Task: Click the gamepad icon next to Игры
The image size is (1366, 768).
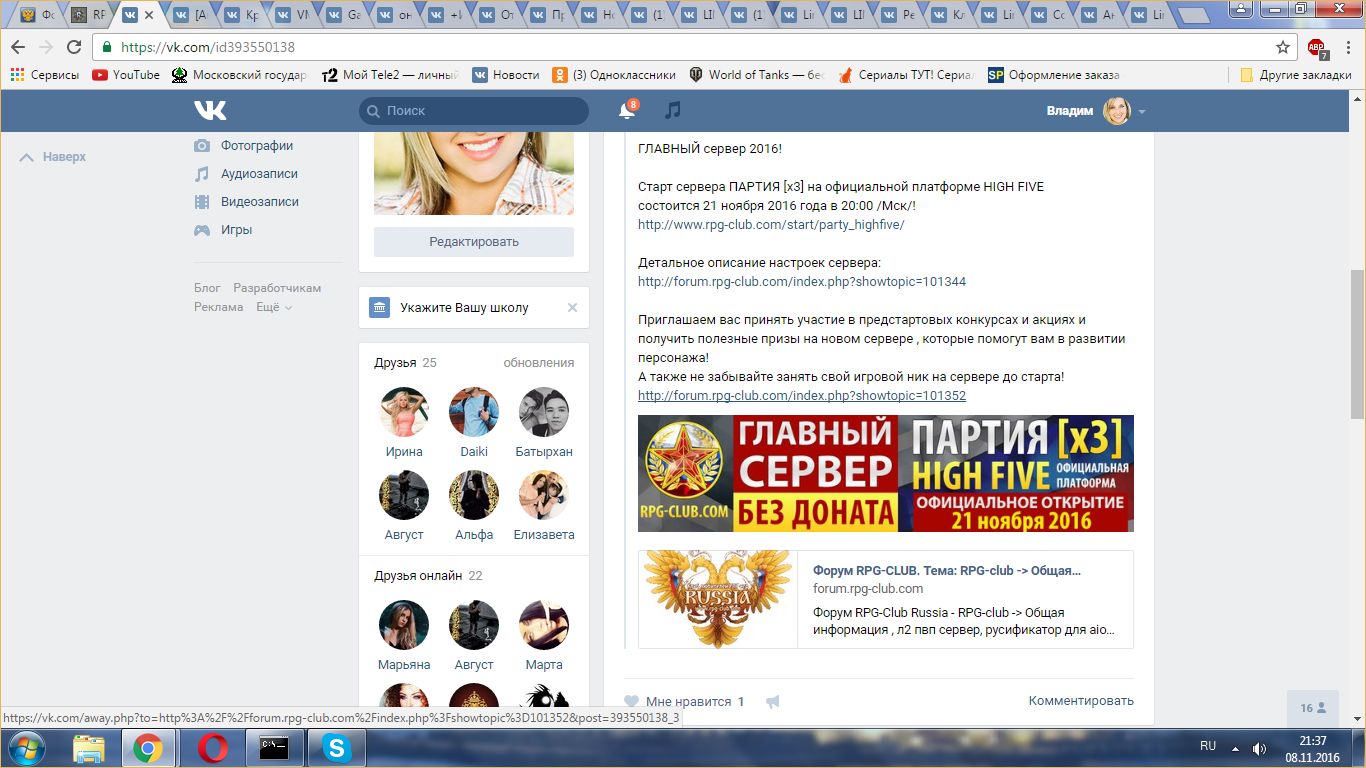Action: 202,229
